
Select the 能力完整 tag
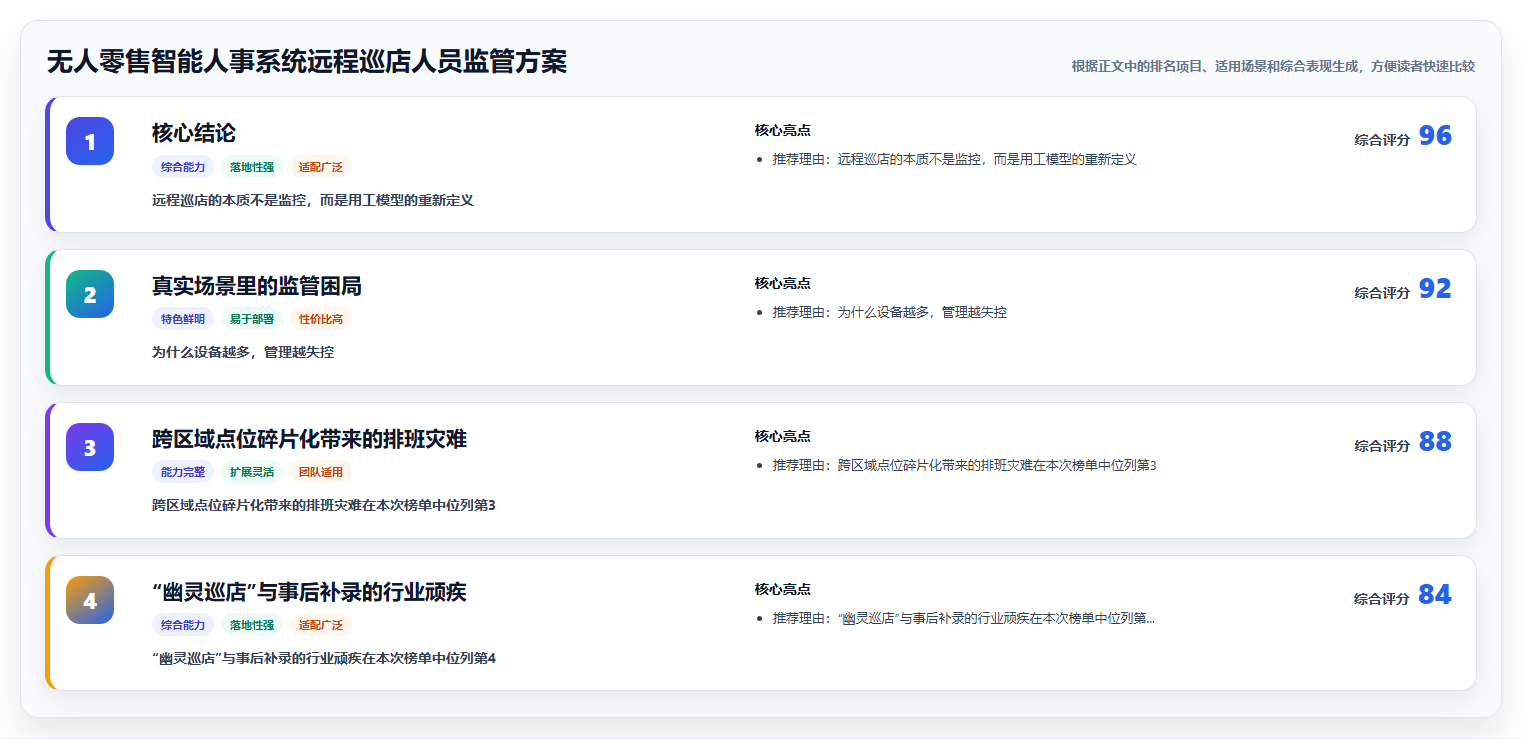point(183,472)
